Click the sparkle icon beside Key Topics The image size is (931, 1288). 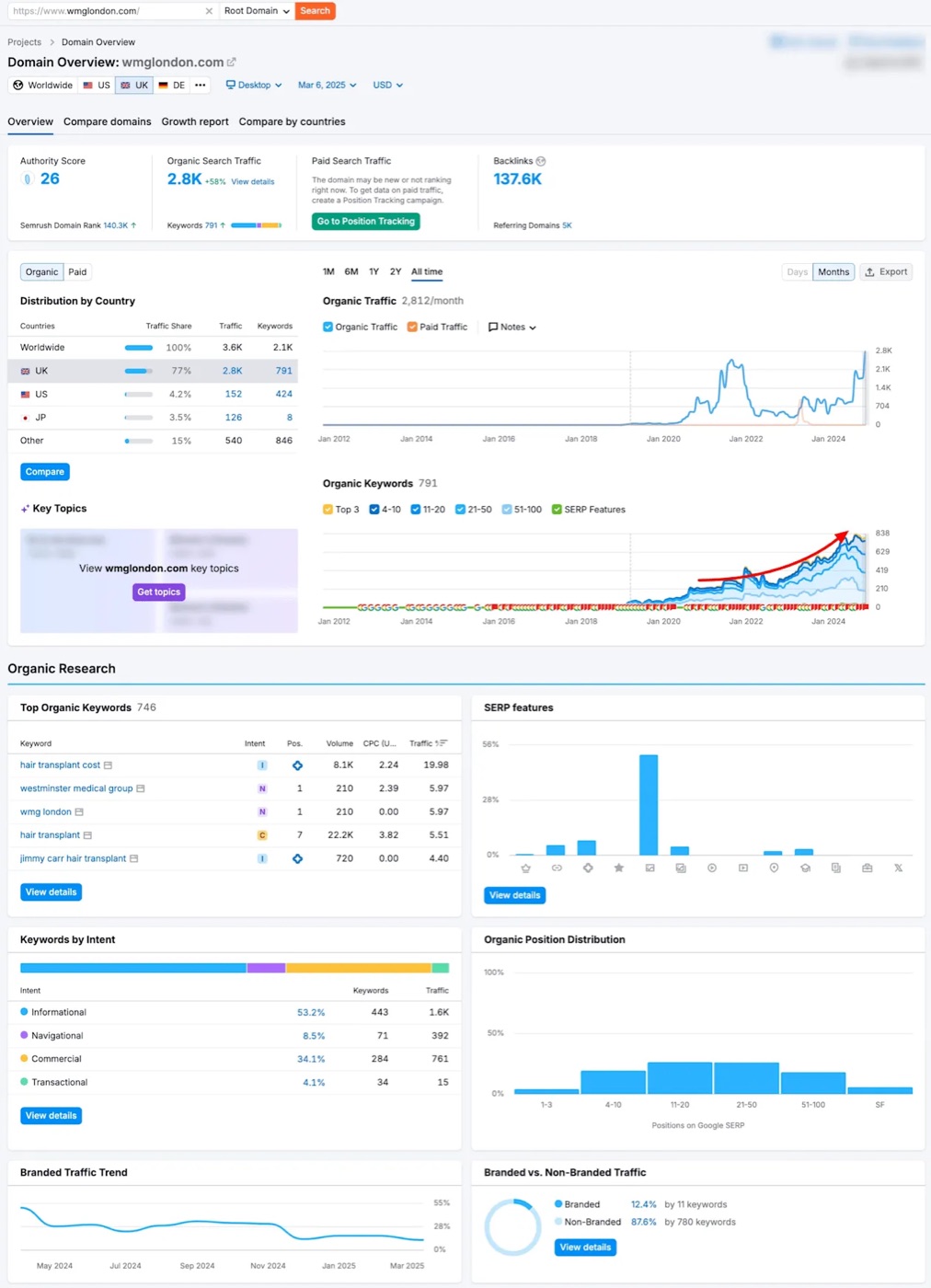pyautogui.click(x=25, y=509)
